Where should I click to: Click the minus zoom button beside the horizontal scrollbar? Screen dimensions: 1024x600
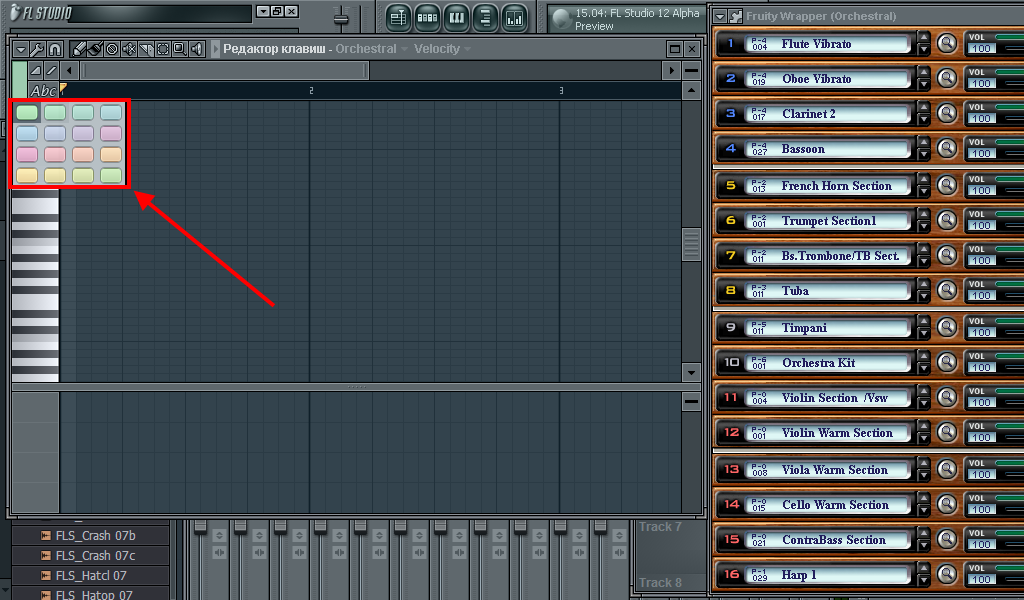[x=691, y=71]
